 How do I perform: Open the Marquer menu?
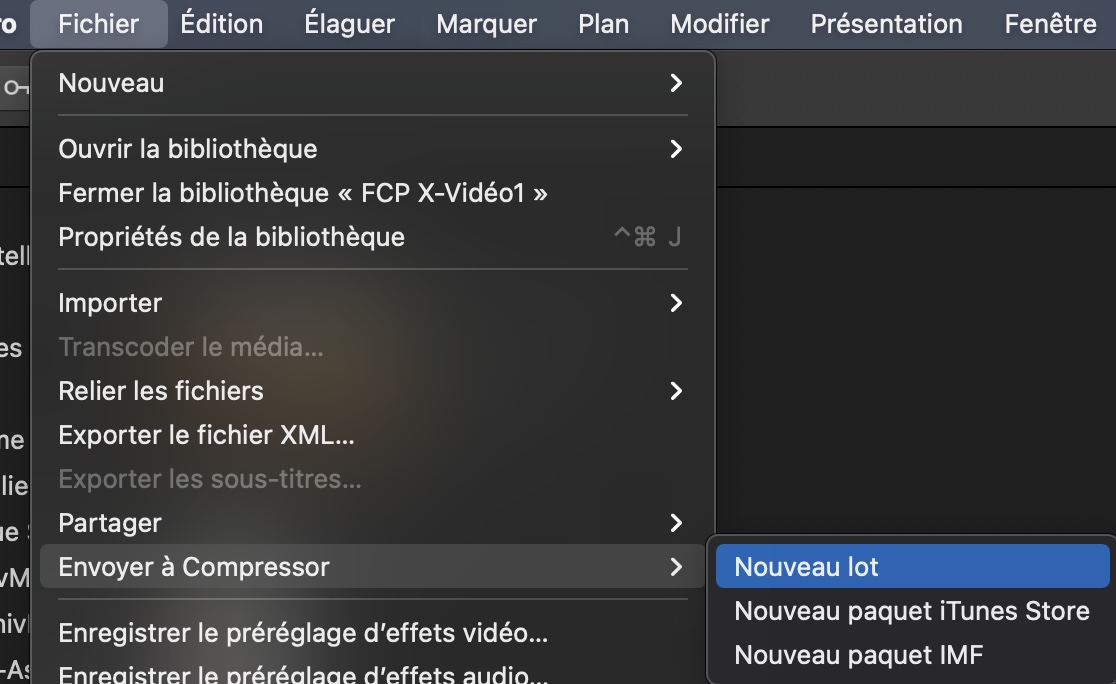(486, 24)
